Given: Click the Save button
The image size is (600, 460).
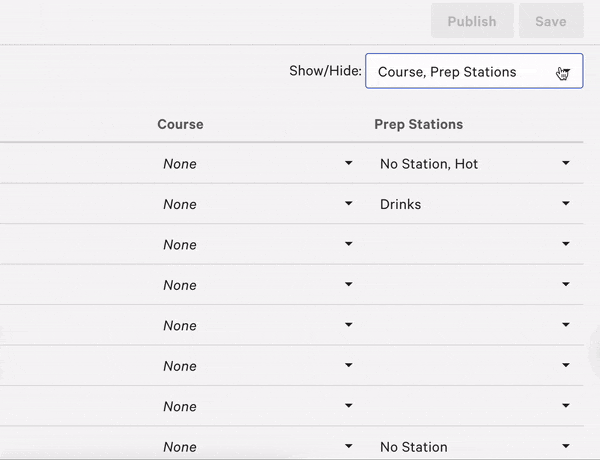Looking at the screenshot, I should 550,21.
